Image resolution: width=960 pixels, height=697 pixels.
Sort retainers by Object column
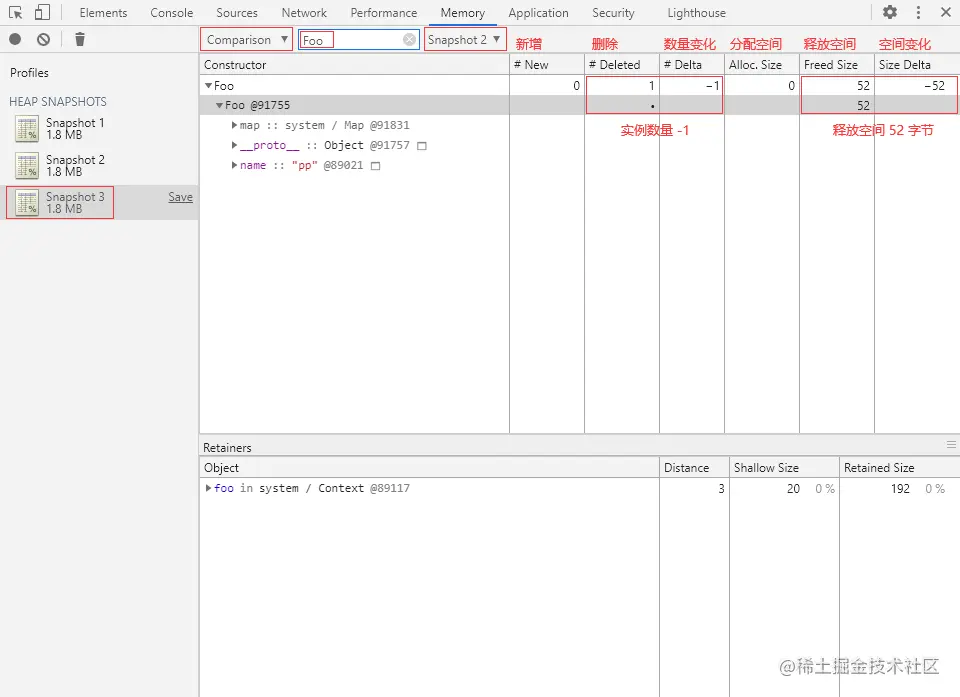(429, 467)
